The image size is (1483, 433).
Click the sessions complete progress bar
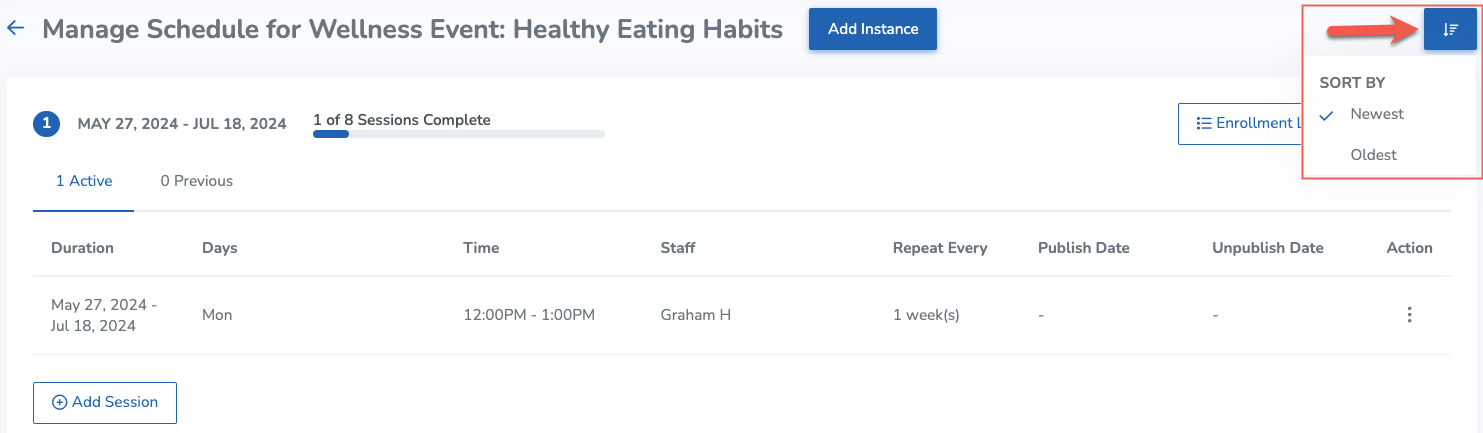click(459, 134)
